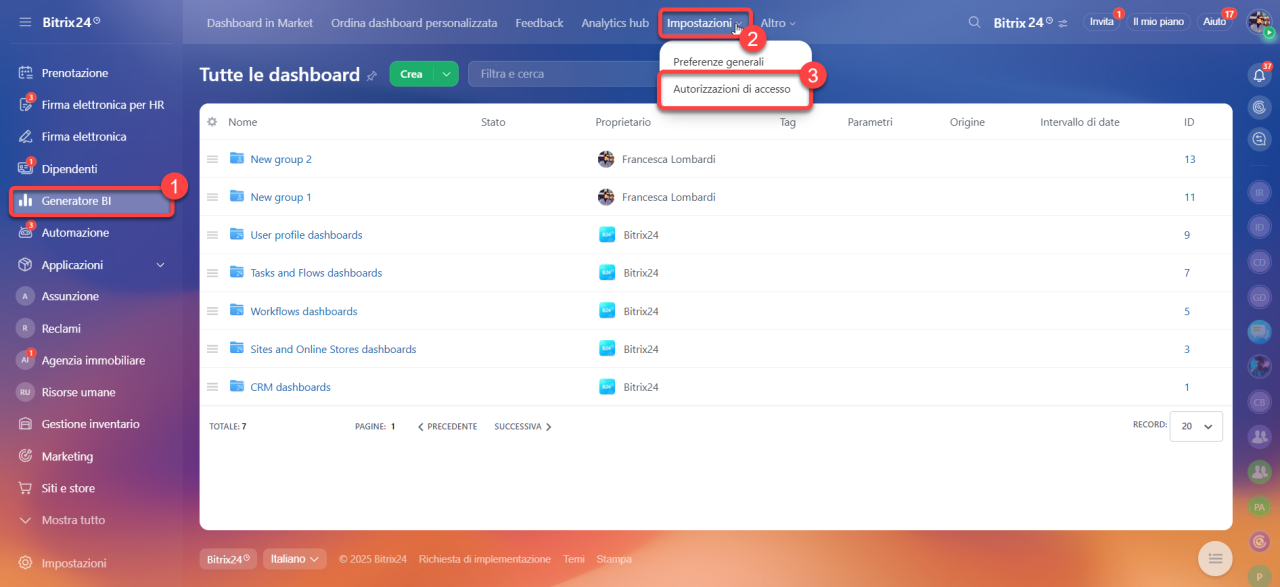The image size is (1280, 587).
Task: Click the green Crea button
Action: (411, 74)
